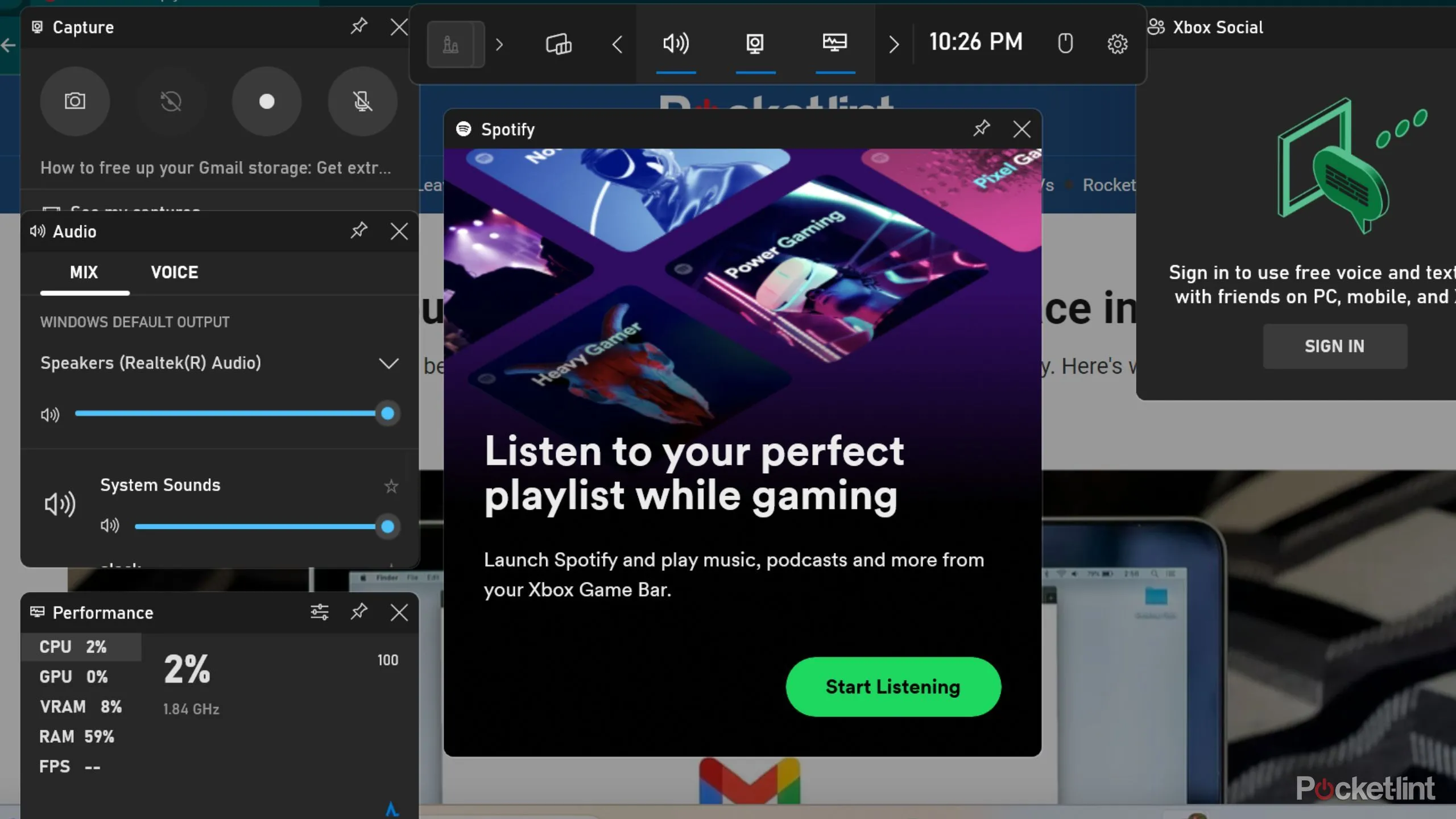1456x819 pixels.
Task: Favorite System Sounds with the star
Action: click(391, 486)
